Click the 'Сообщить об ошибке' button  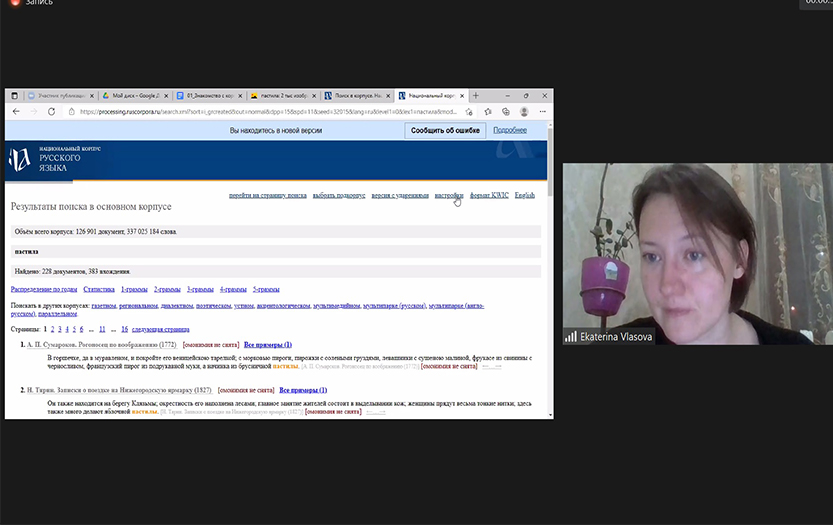point(445,130)
